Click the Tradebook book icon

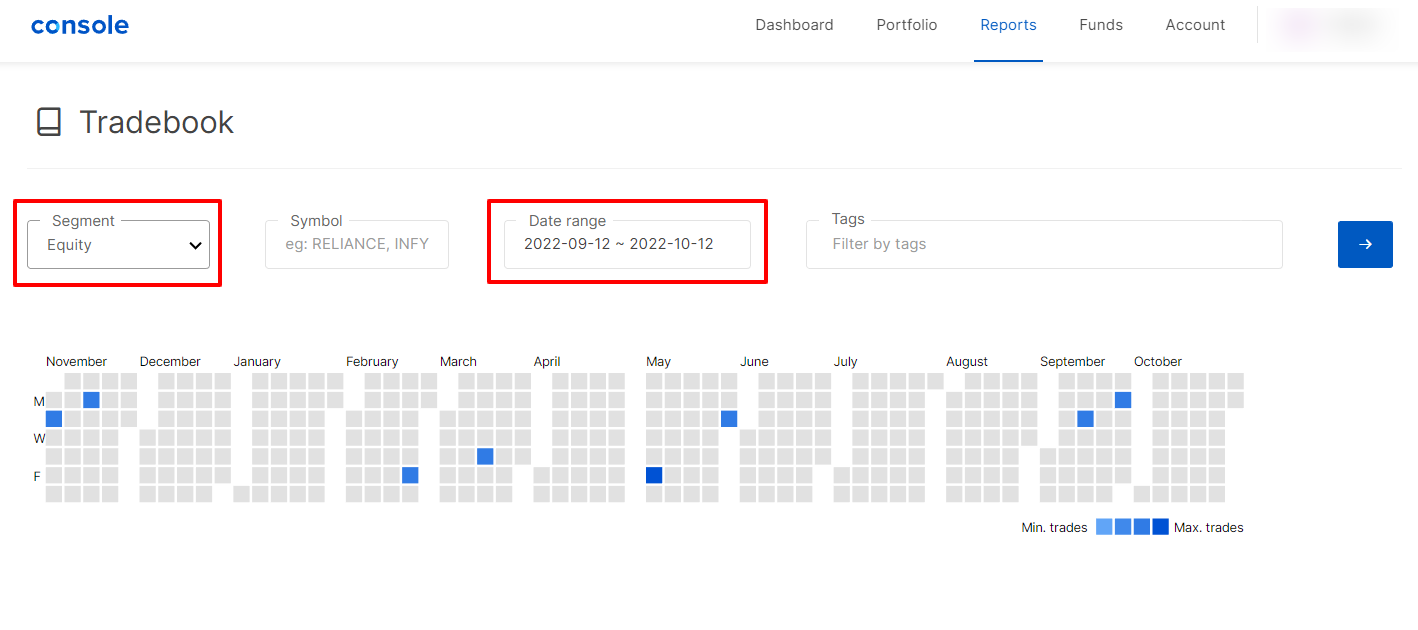49,122
